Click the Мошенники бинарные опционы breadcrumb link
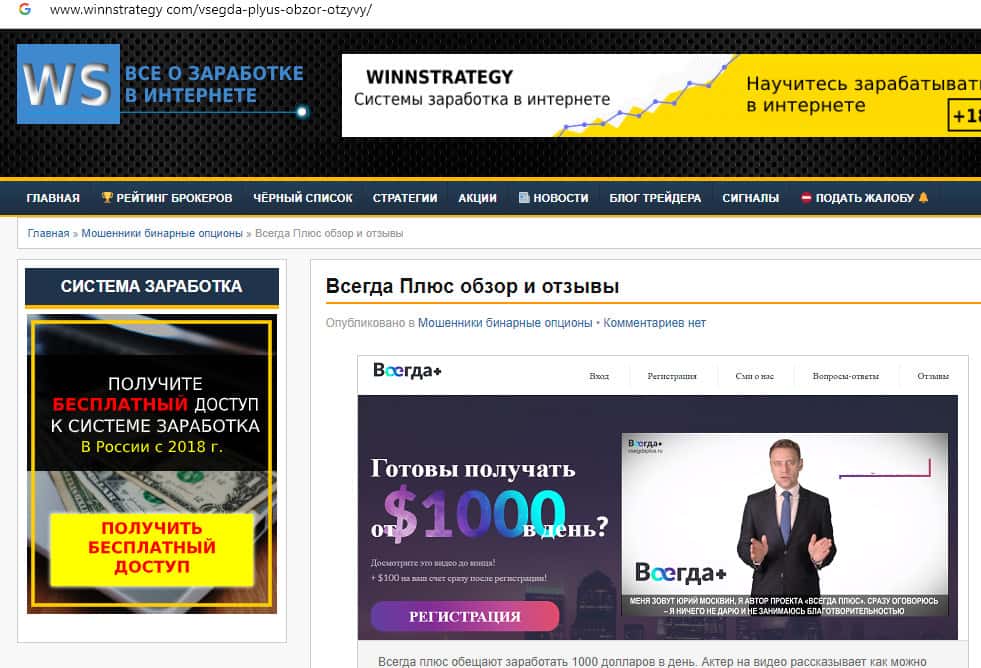The width and height of the screenshot is (981, 668). 162,233
